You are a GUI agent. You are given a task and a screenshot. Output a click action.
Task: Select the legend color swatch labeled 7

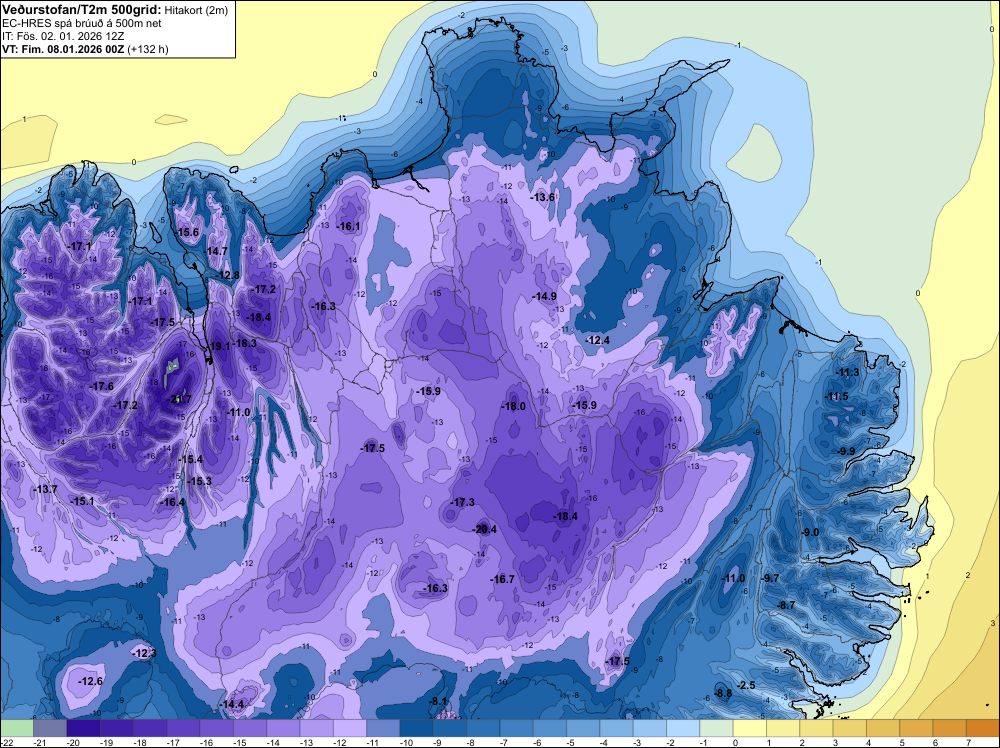click(983, 728)
